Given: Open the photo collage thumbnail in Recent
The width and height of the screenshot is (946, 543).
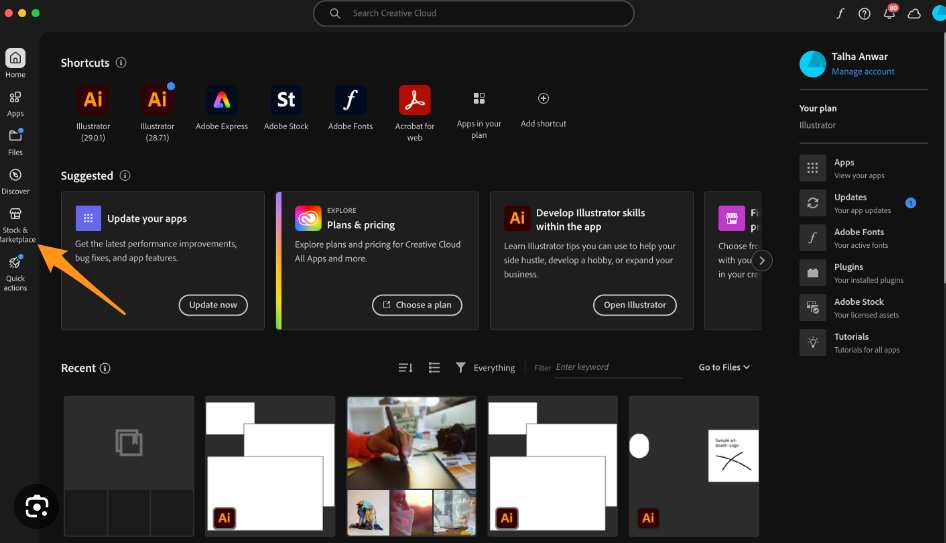Looking at the screenshot, I should (411, 466).
